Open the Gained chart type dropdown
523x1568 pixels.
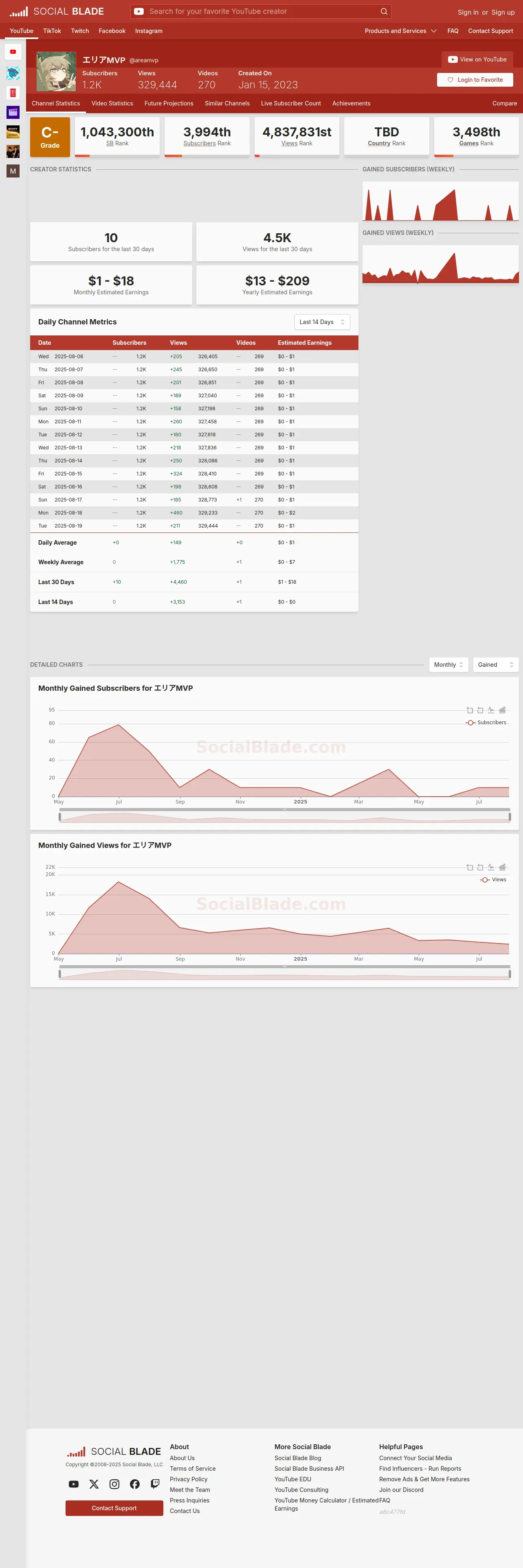[x=496, y=665]
